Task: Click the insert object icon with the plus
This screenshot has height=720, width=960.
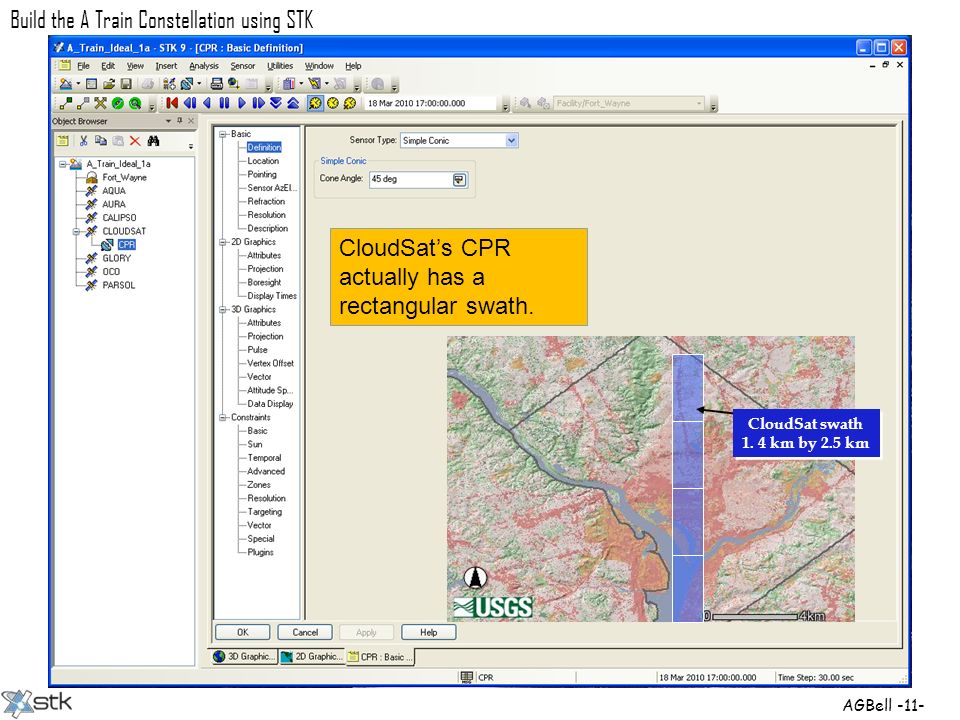Action: pyautogui.click(x=170, y=84)
